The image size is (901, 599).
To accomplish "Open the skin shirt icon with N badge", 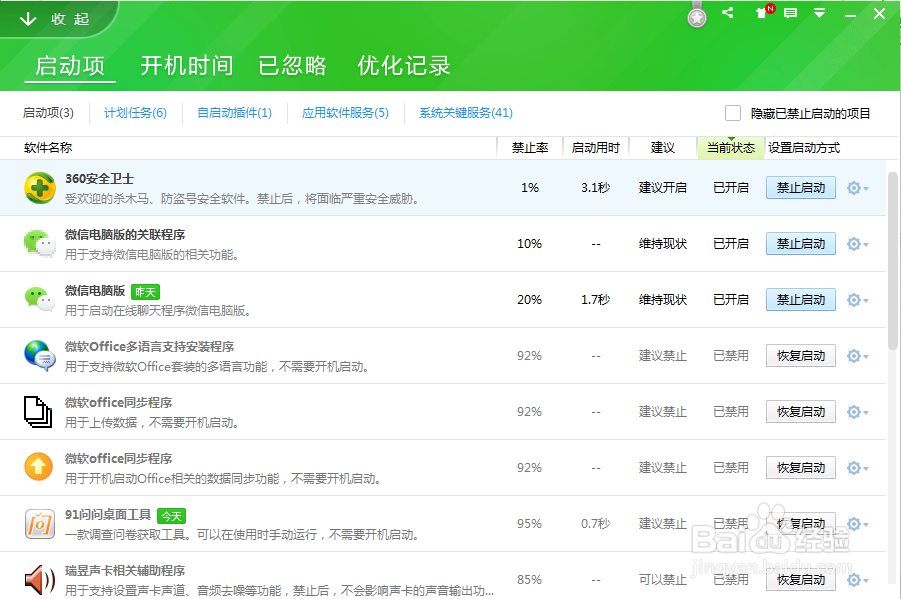I will tap(764, 11).
